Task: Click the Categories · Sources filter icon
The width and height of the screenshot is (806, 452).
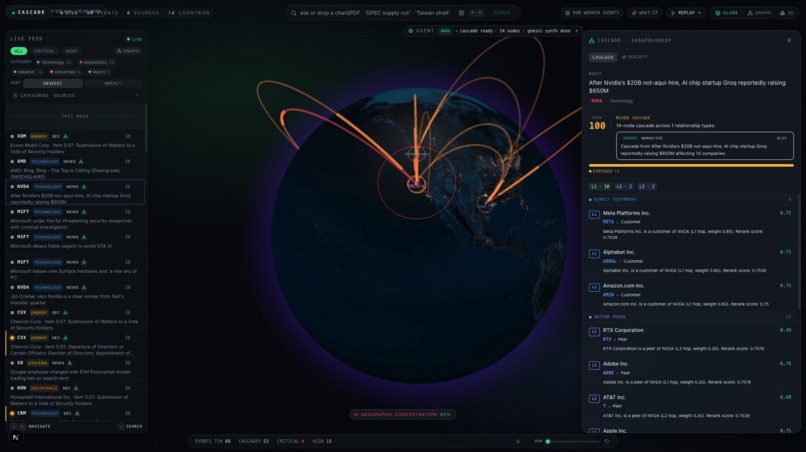Action: tap(15, 96)
